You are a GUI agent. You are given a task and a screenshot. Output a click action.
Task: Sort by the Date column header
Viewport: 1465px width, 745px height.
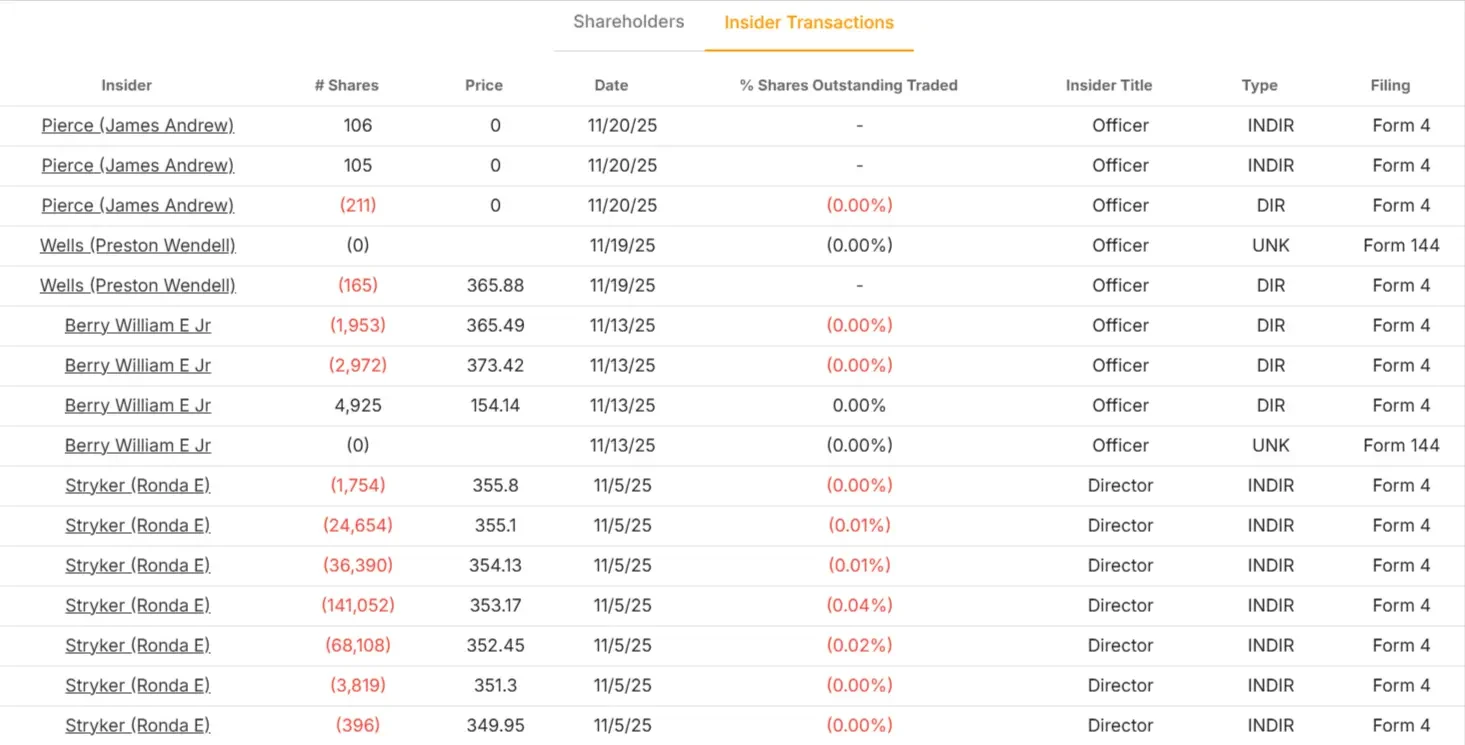tap(611, 85)
